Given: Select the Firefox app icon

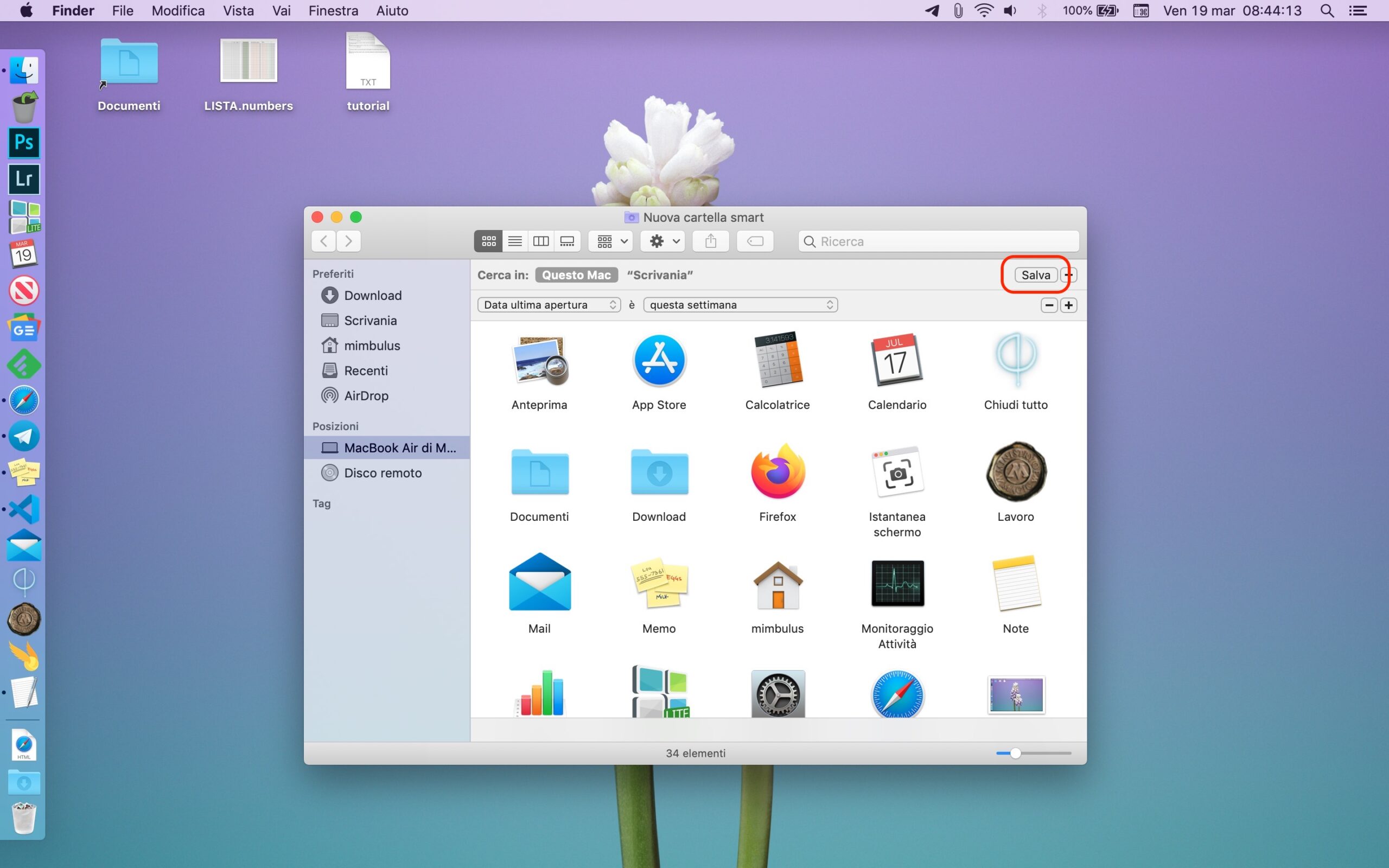Looking at the screenshot, I should pyautogui.click(x=777, y=472).
